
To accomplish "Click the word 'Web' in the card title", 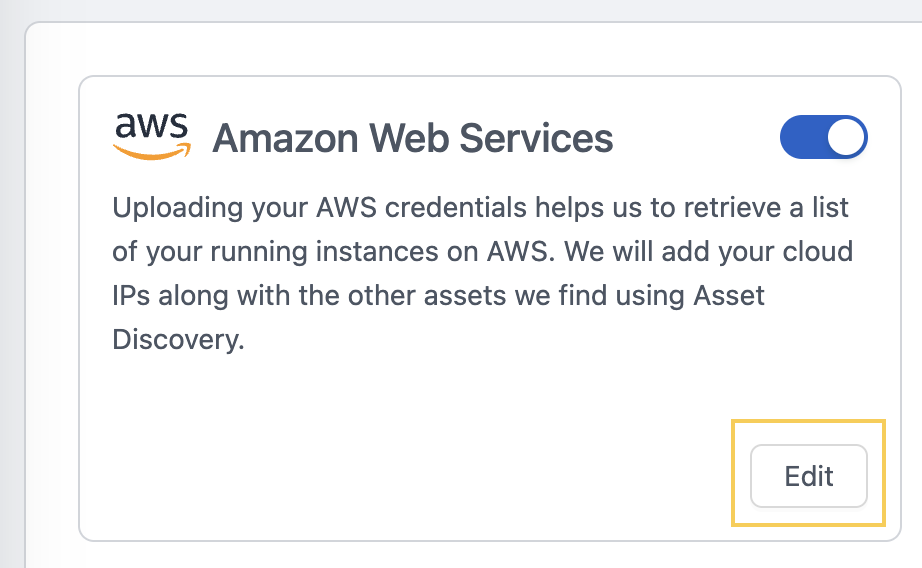I will point(409,138).
